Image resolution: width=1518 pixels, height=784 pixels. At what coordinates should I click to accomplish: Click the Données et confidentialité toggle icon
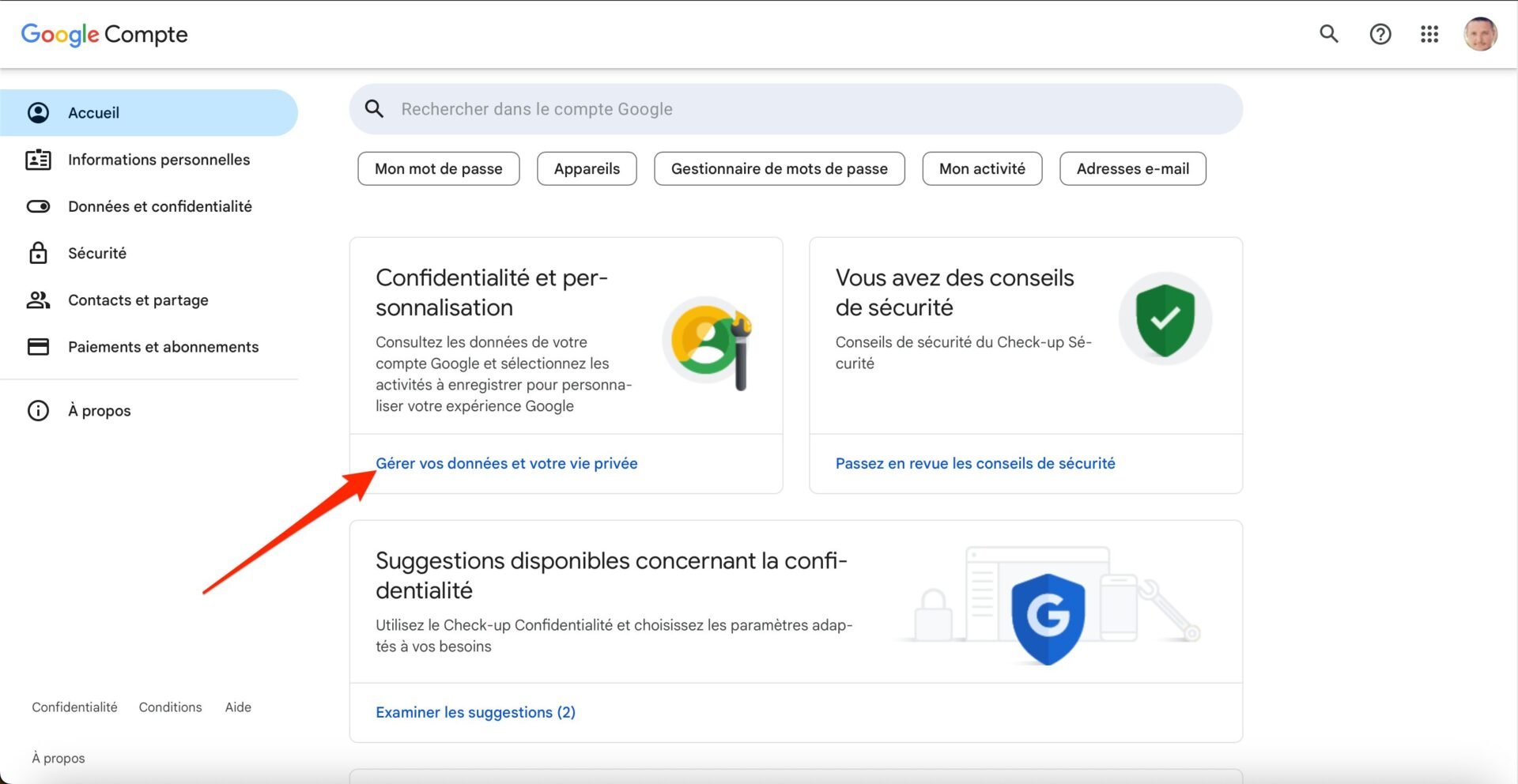tap(38, 206)
